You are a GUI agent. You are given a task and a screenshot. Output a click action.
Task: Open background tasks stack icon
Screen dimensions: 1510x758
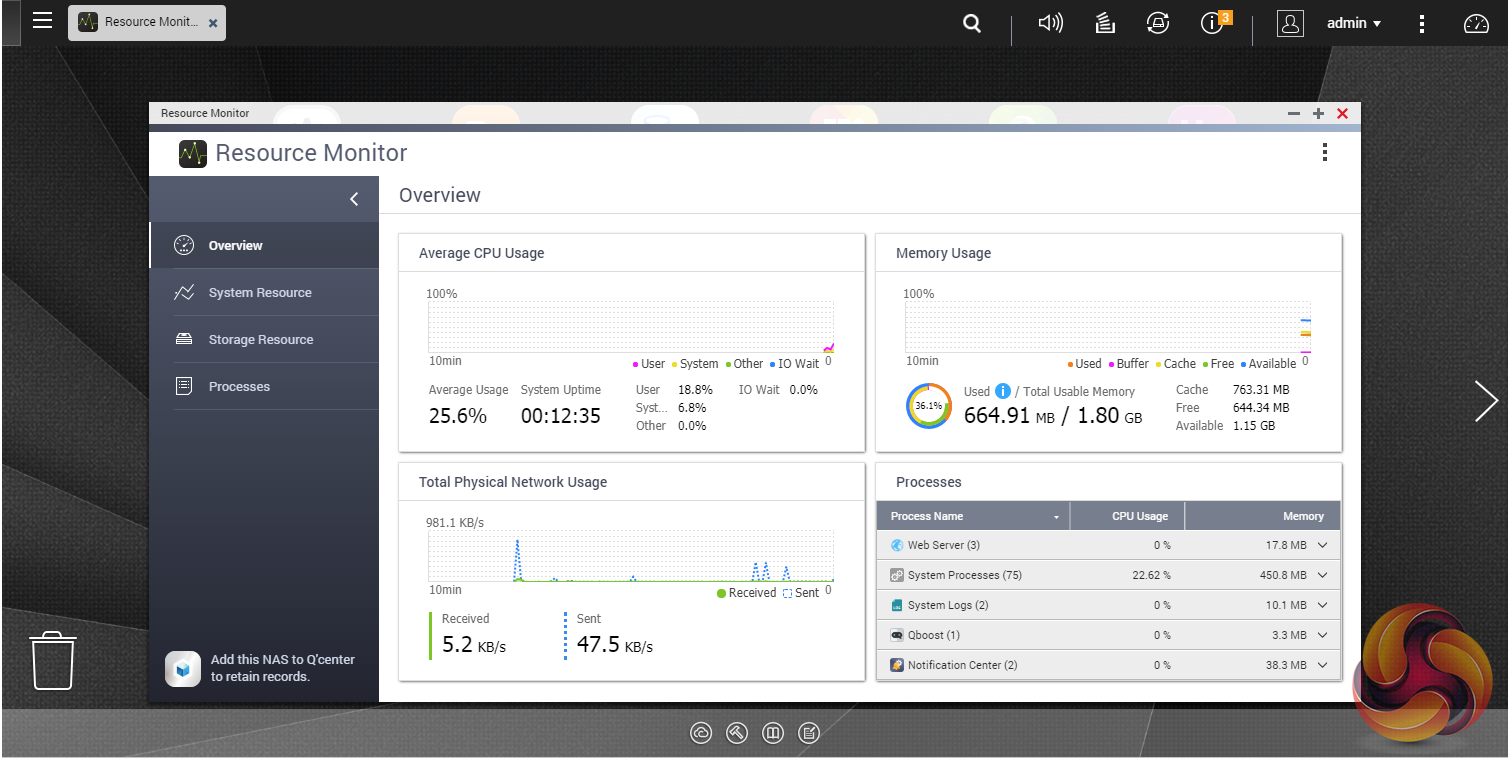[1105, 23]
